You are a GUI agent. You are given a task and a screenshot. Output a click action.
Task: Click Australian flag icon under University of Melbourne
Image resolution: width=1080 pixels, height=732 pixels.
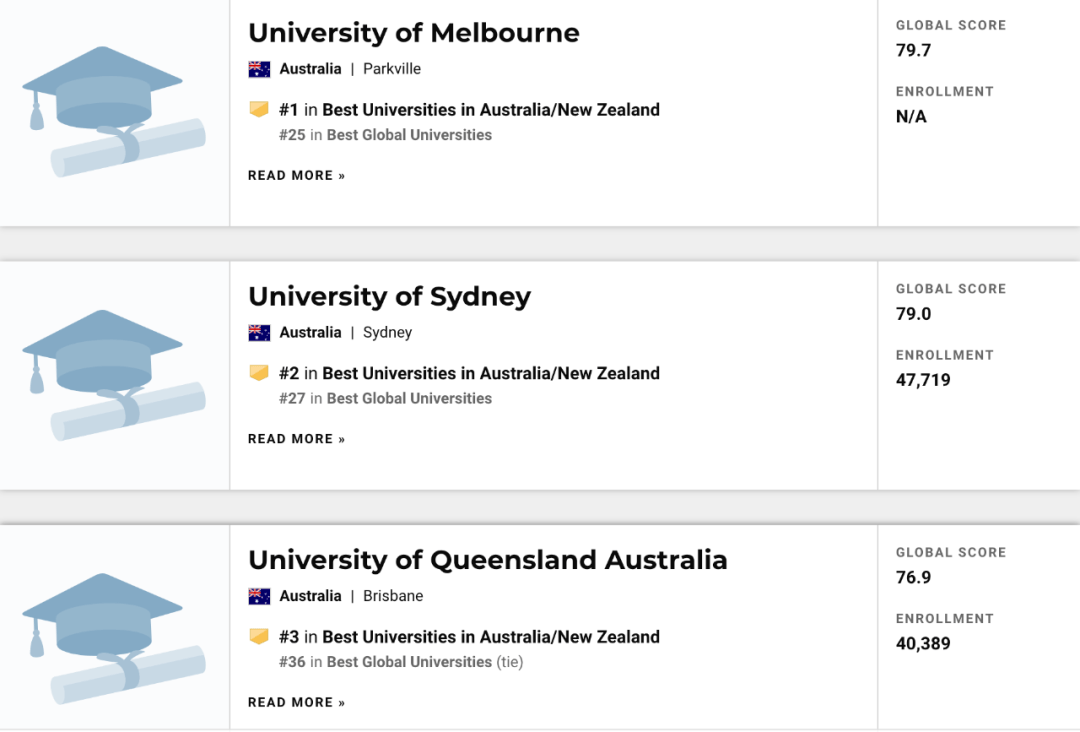259,69
